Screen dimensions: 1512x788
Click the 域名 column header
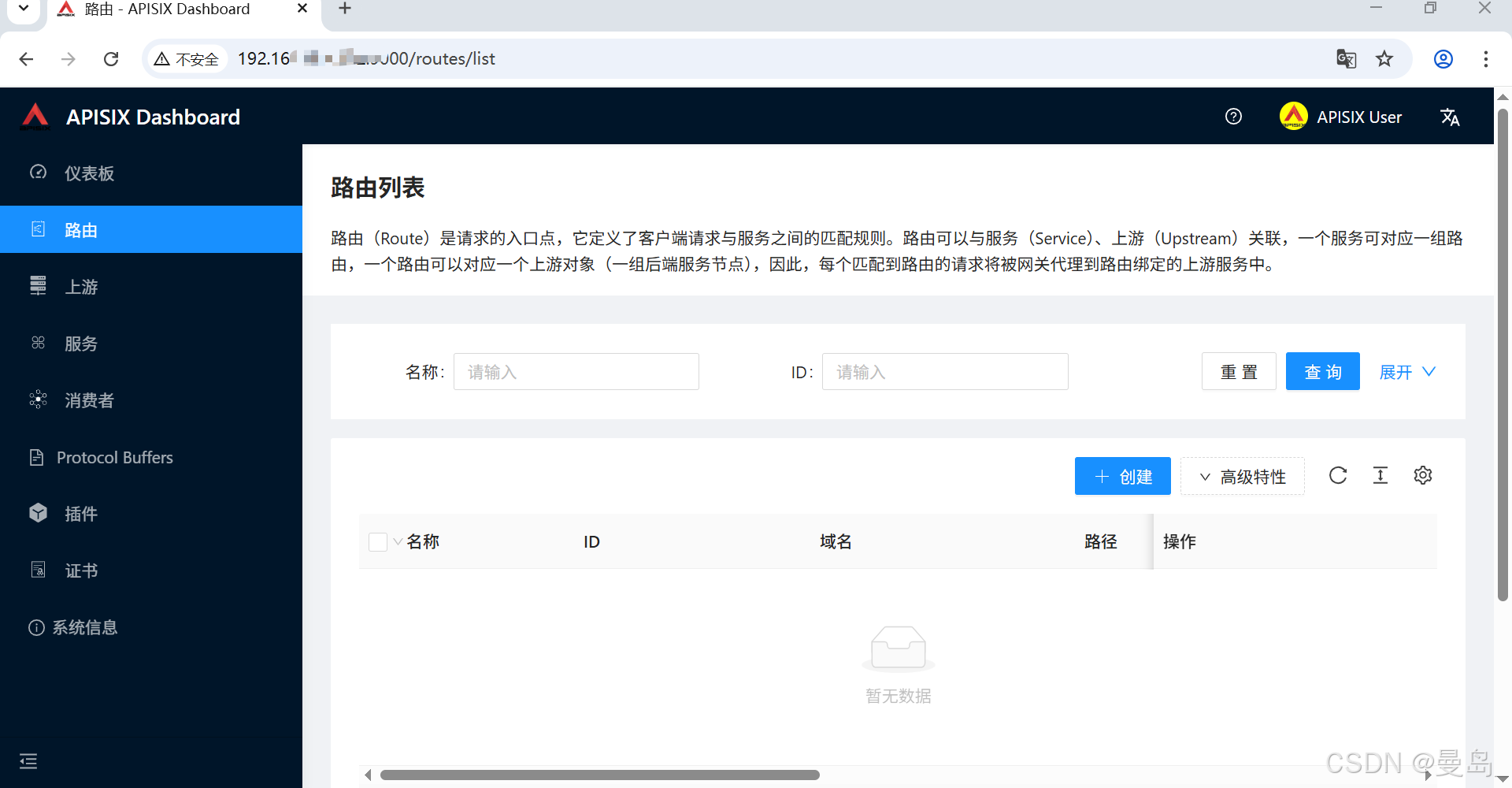(x=836, y=542)
